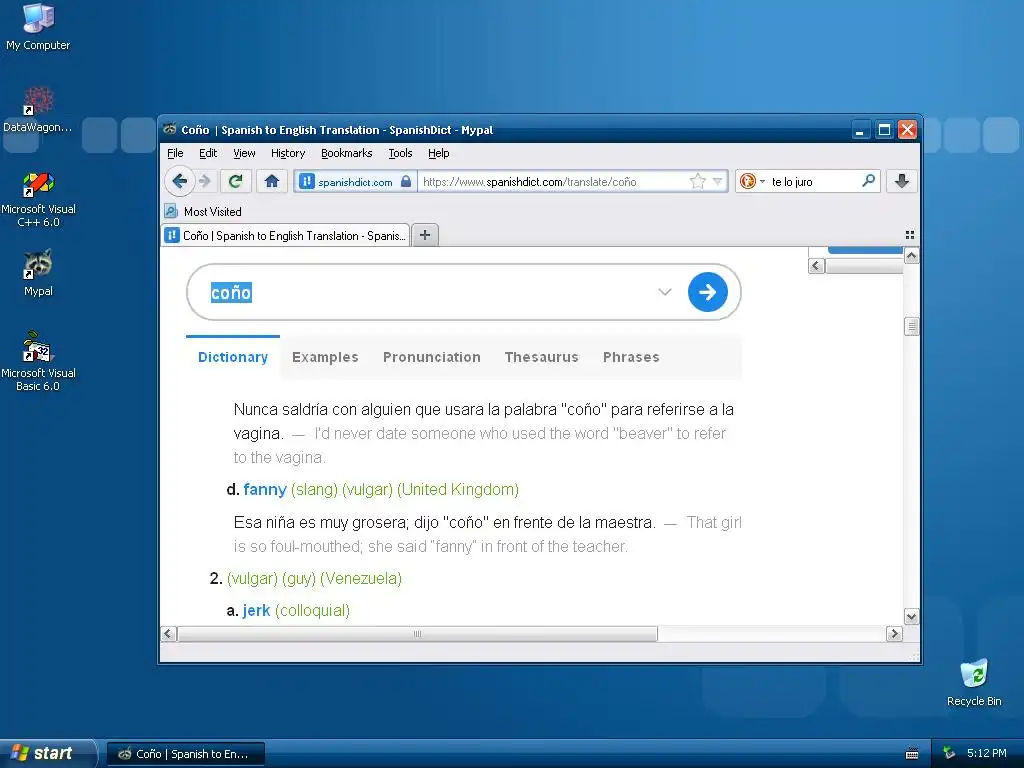This screenshot has height=768, width=1024.
Task: Click the horizontal scrollbar left arrow
Action: (168, 633)
